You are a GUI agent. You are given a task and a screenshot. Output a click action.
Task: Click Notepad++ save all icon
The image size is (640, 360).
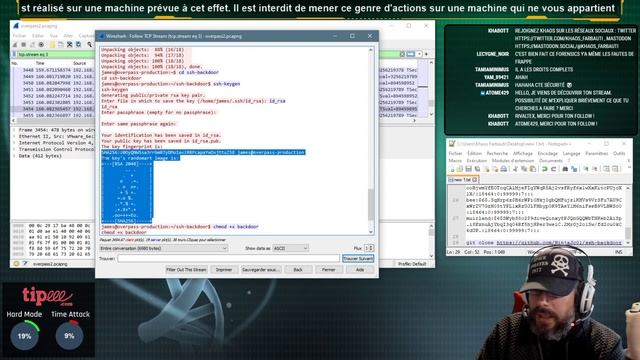[x=477, y=169]
